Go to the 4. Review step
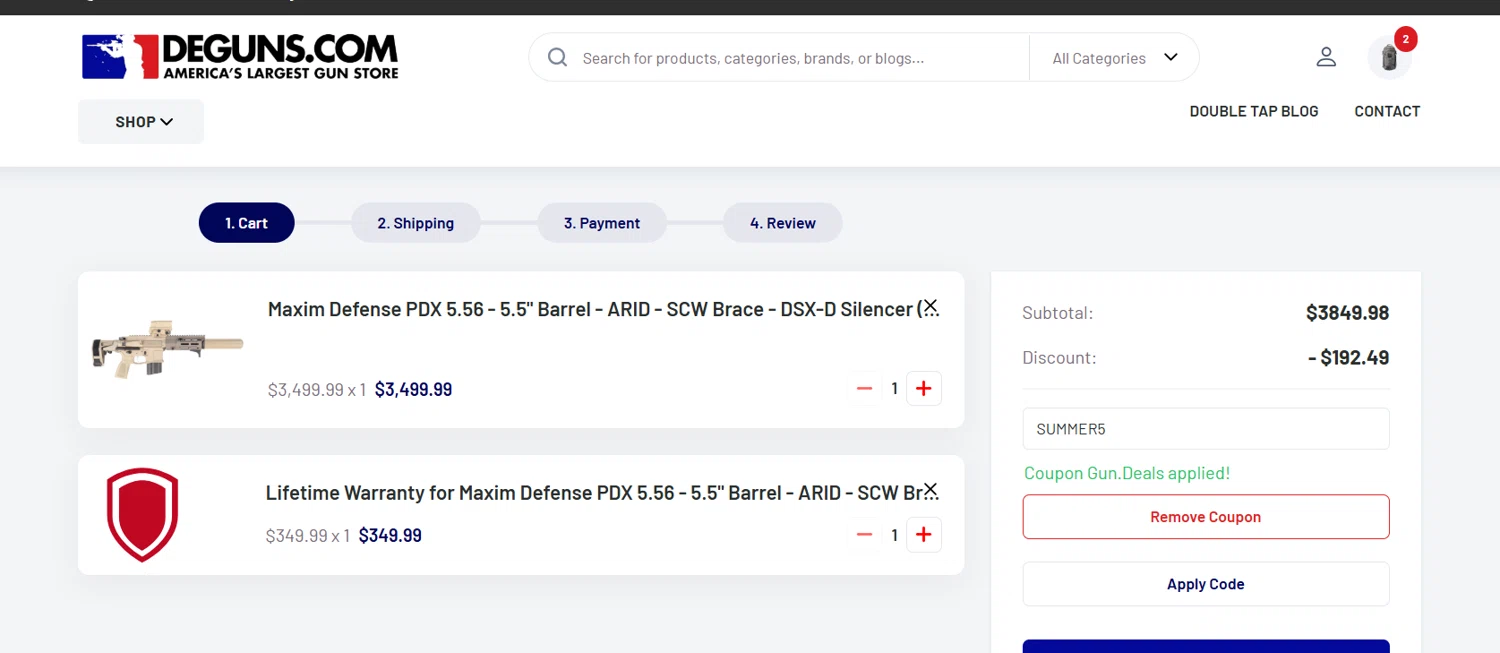Viewport: 1500px width, 653px height. (783, 223)
